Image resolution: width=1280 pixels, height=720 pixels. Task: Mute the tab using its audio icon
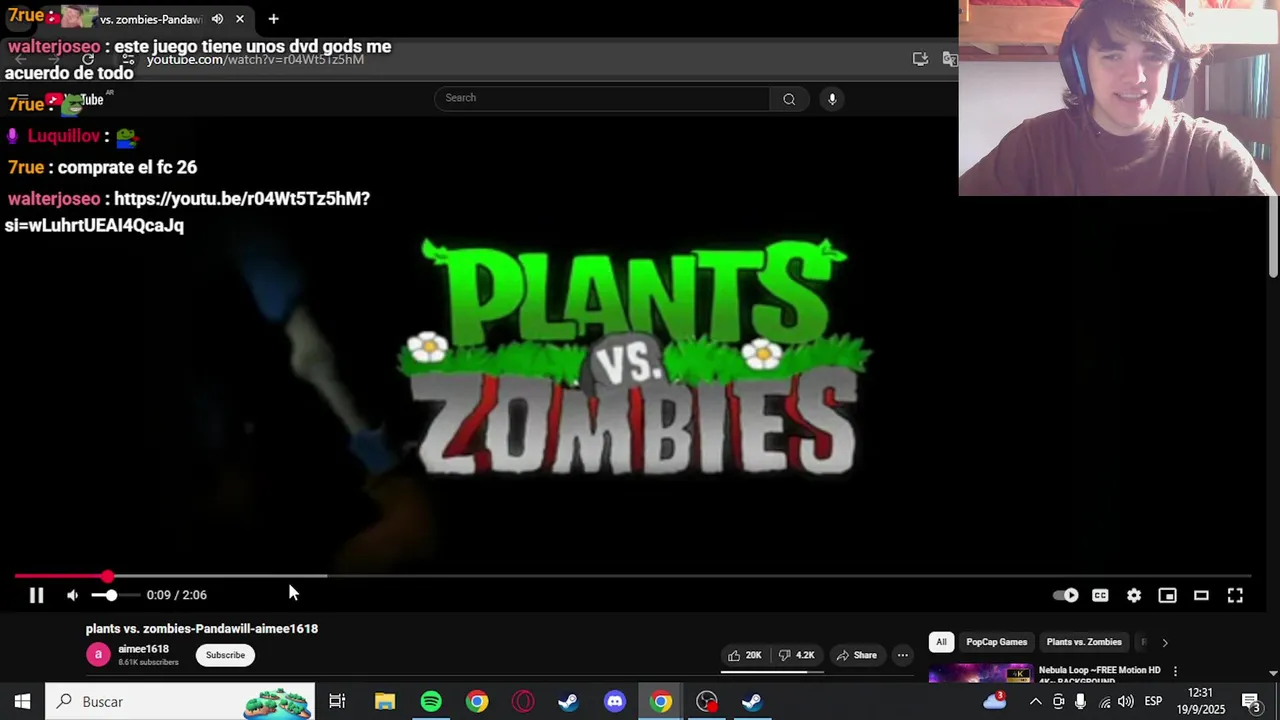tap(217, 19)
